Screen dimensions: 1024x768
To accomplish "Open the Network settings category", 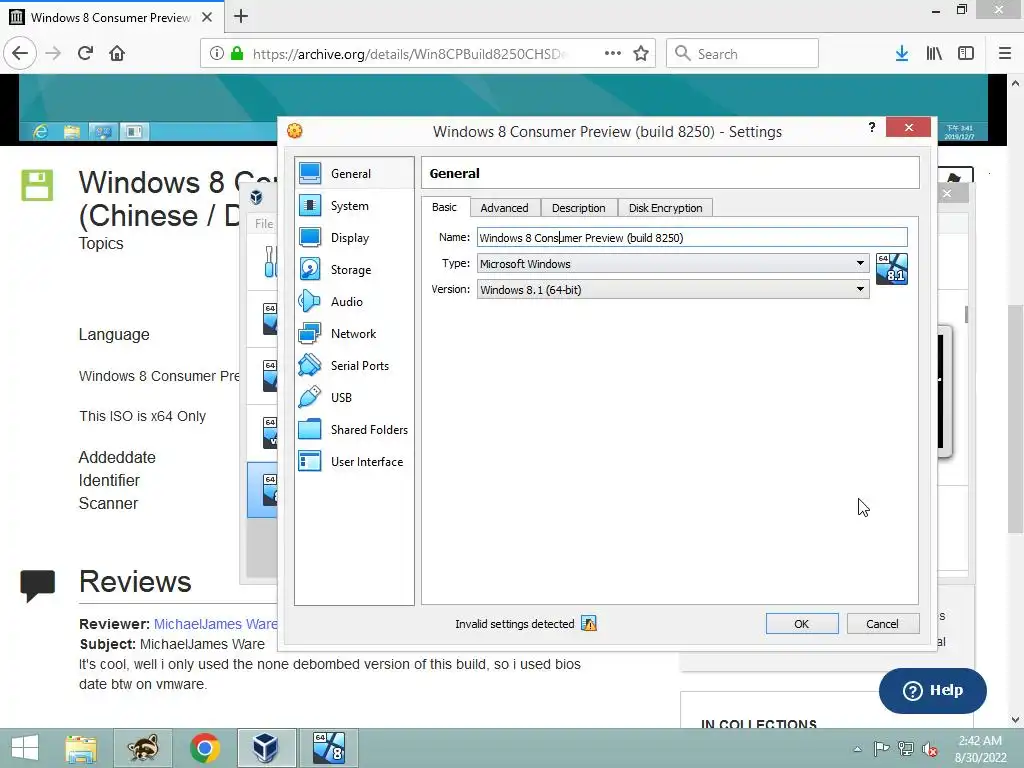I will [354, 334].
